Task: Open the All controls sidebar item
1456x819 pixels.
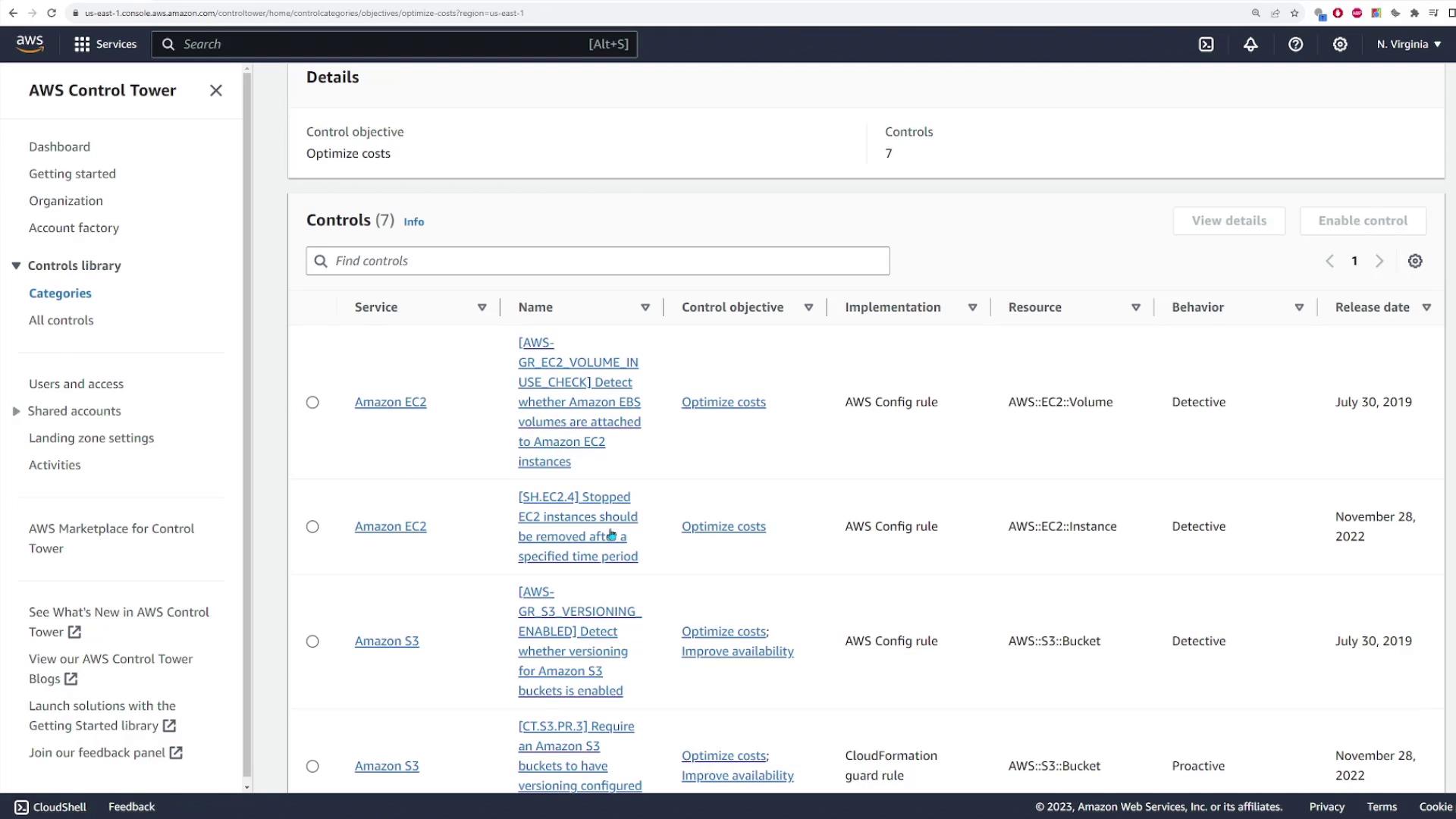Action: (x=61, y=320)
